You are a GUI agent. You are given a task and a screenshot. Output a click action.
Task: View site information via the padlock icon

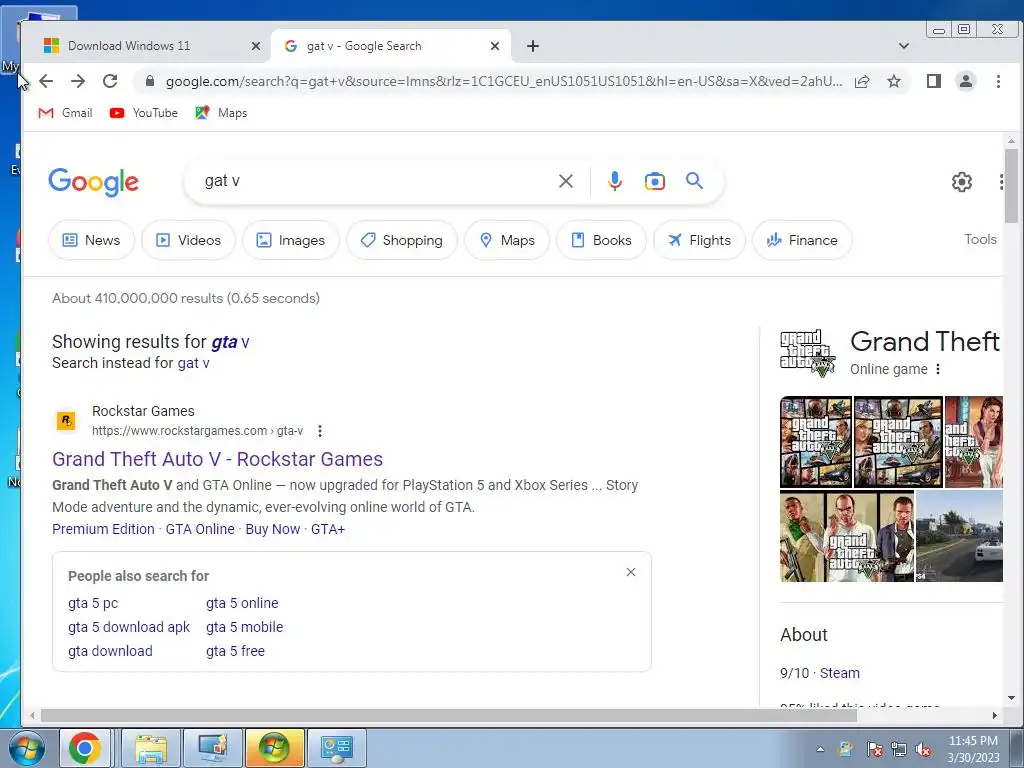point(150,81)
